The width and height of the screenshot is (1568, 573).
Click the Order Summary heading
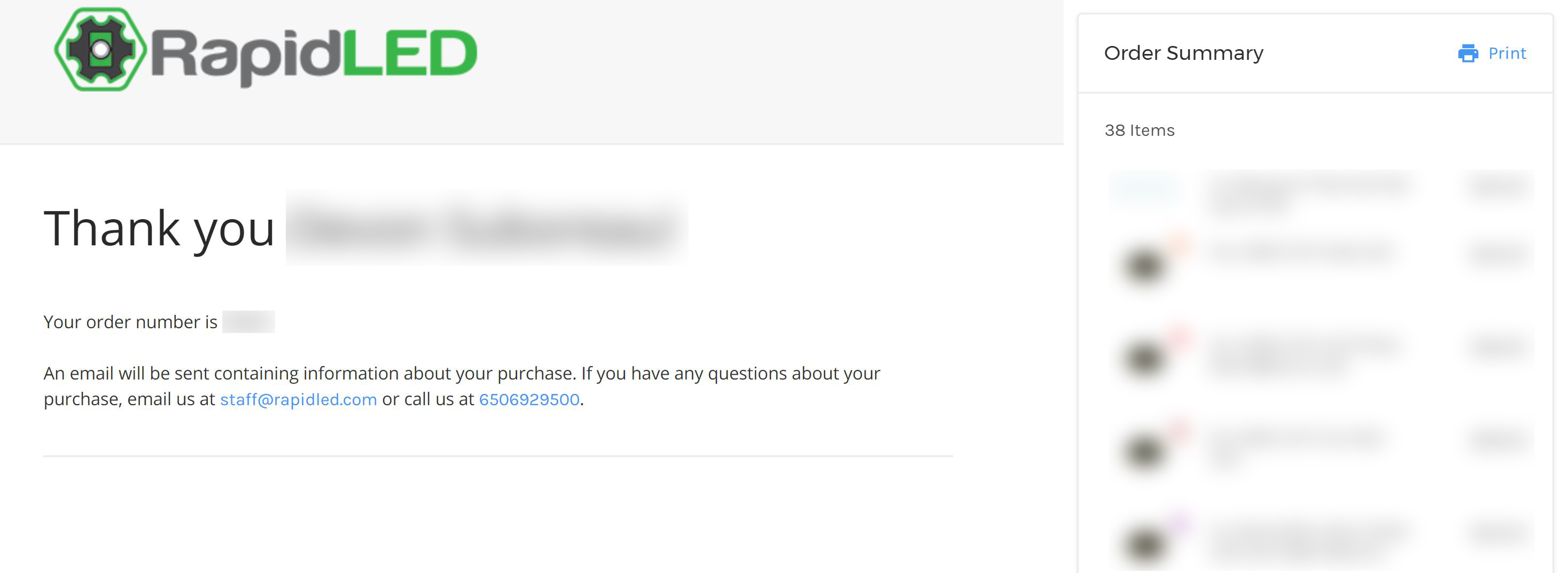(1183, 53)
